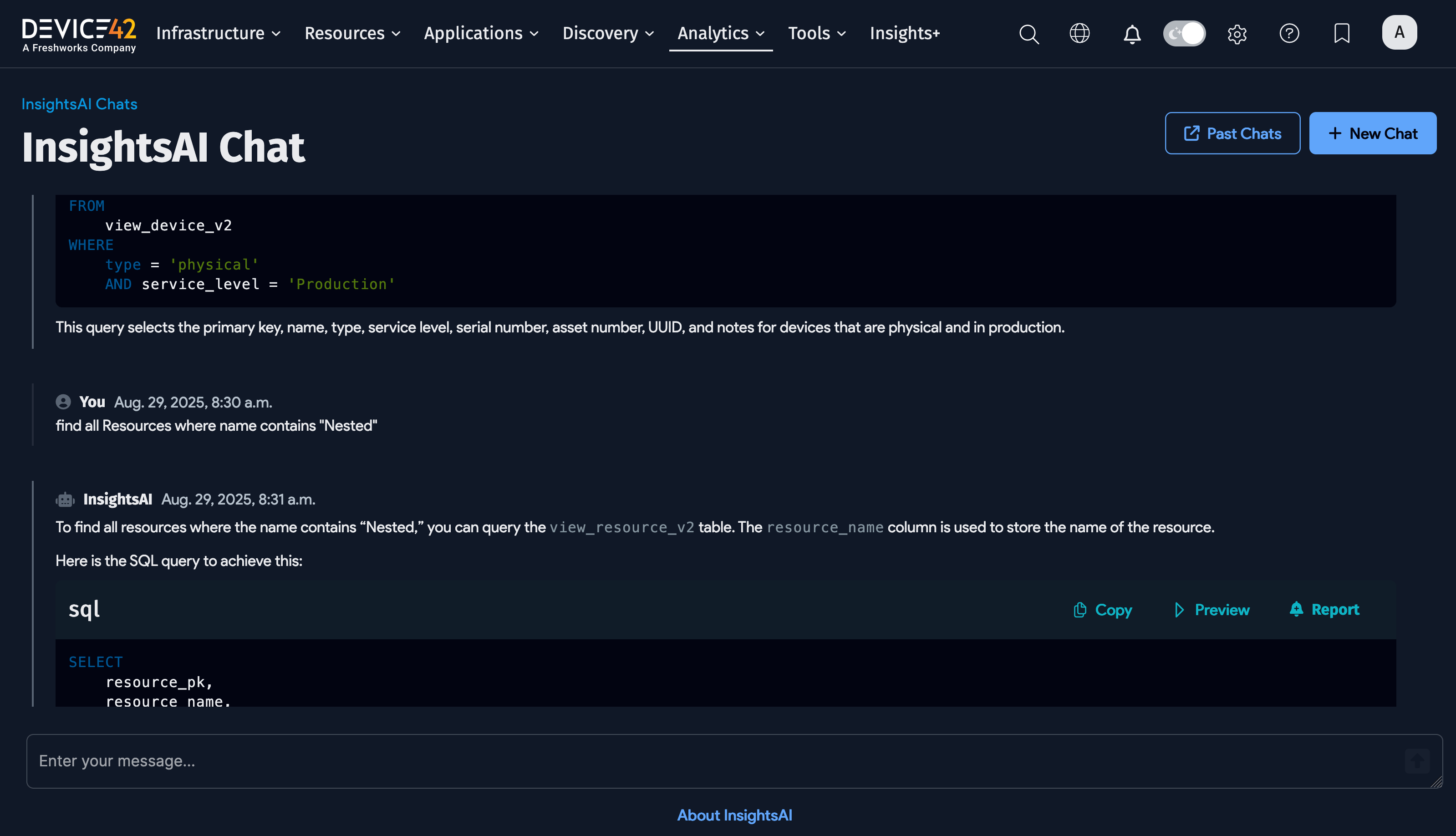The image size is (1456, 836).
Task: Copy the SQL query code
Action: point(1102,610)
